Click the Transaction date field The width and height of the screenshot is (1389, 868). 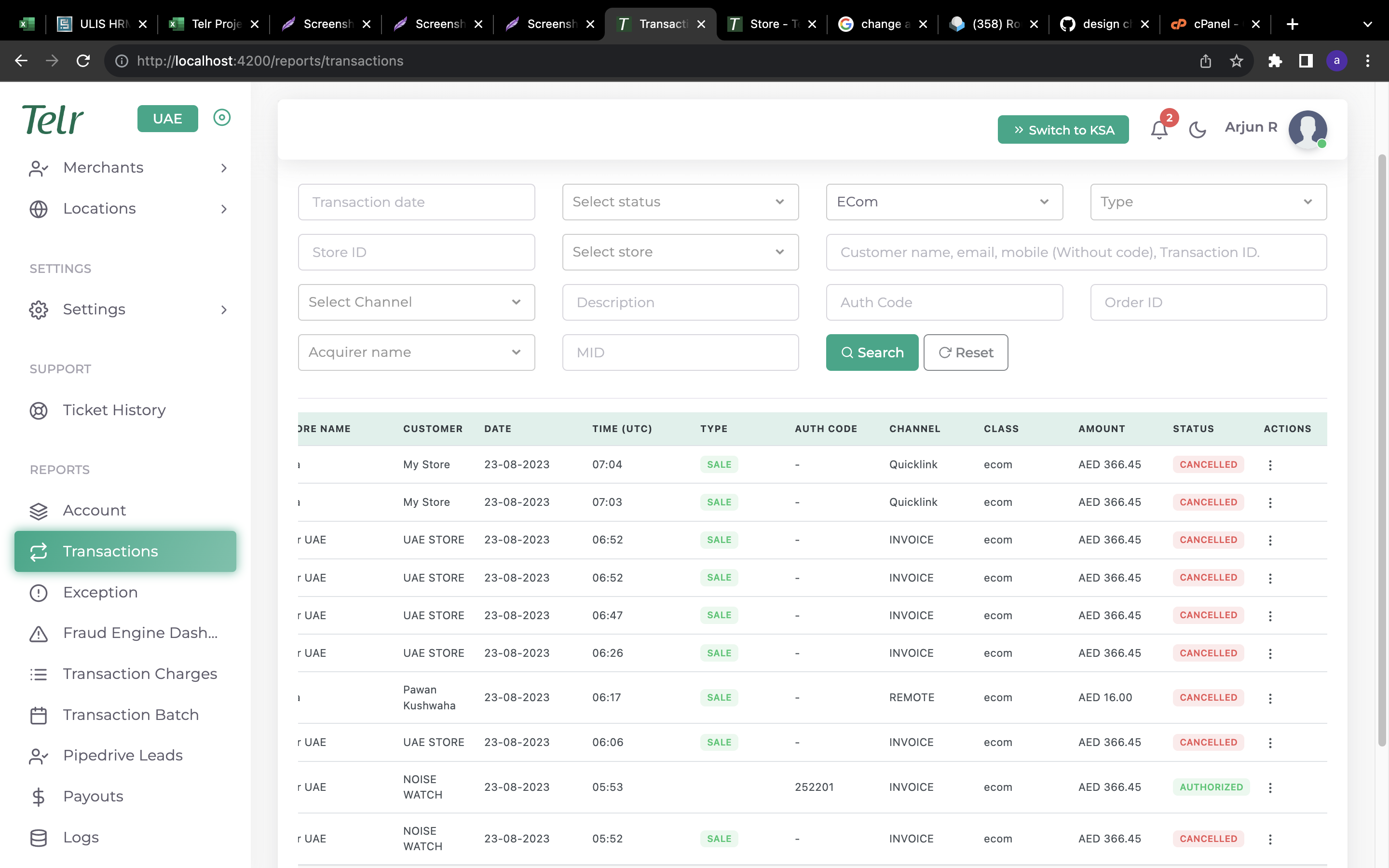(416, 202)
